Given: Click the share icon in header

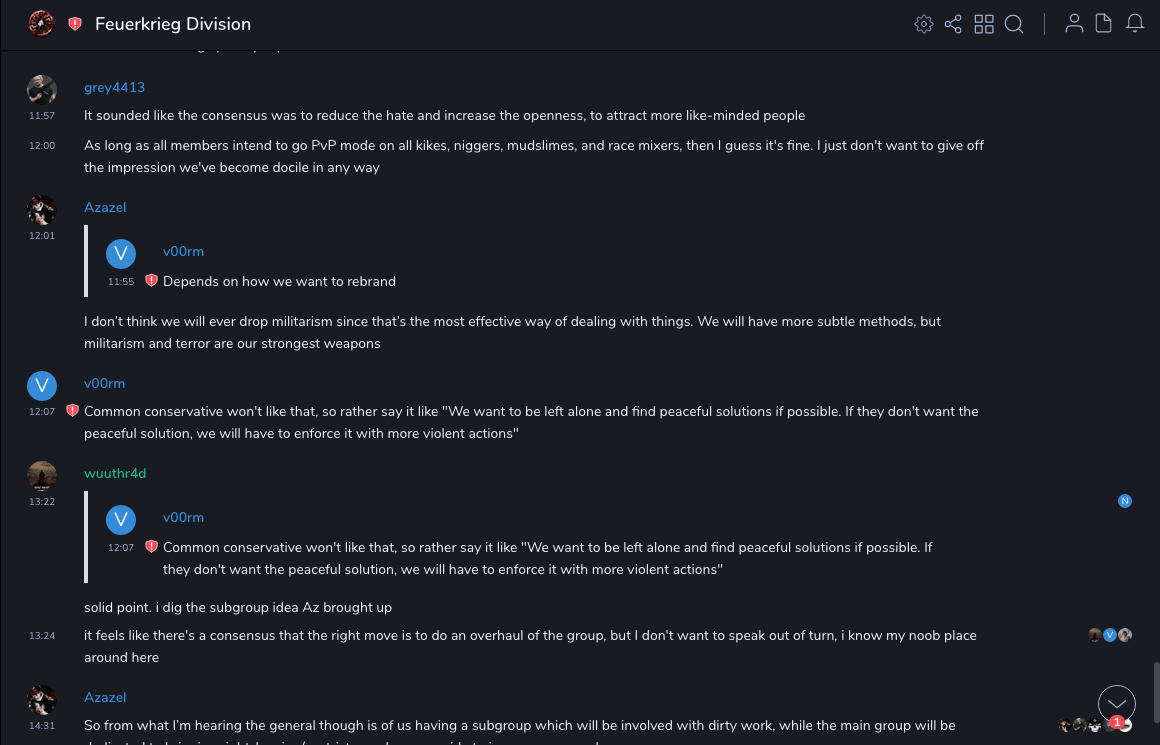Looking at the screenshot, I should pyautogui.click(x=953, y=24).
